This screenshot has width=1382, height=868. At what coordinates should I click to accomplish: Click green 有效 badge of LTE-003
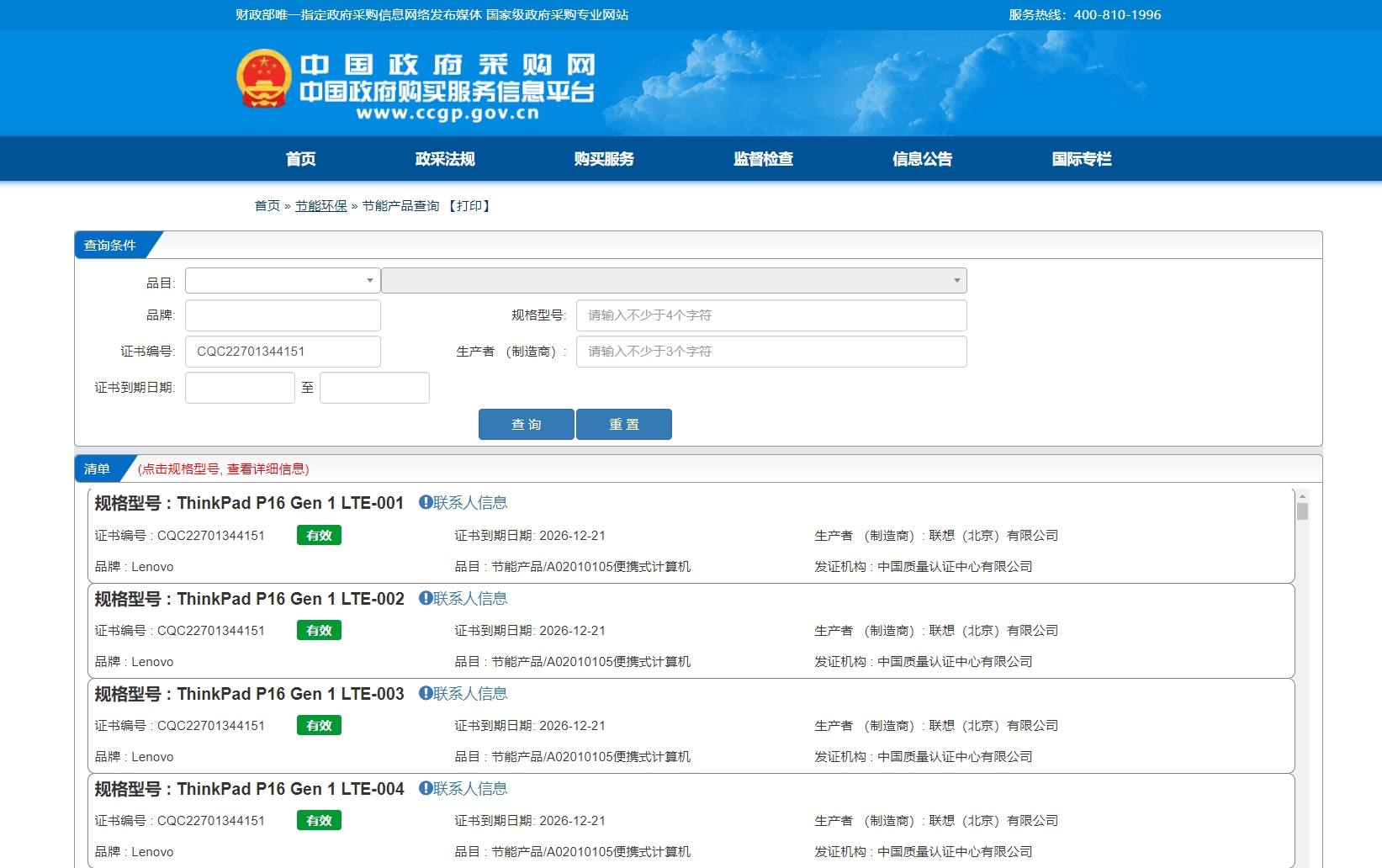(319, 725)
